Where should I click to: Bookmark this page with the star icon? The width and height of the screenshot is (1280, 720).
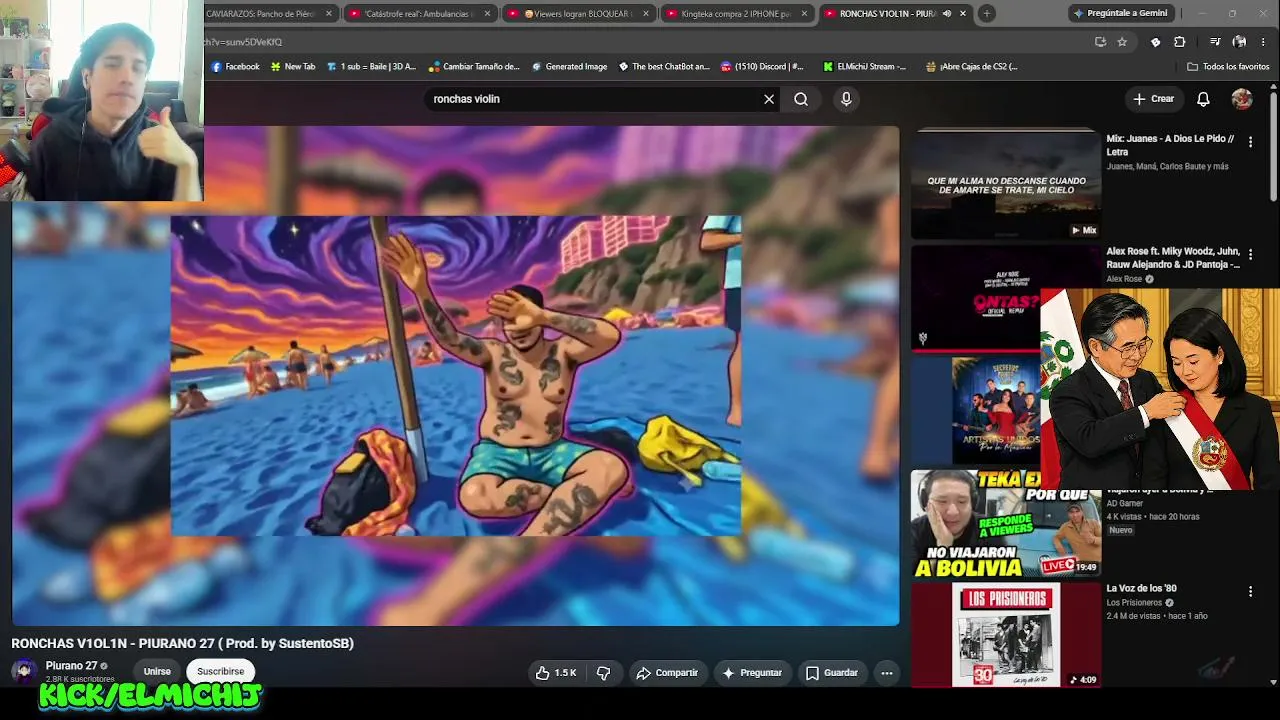pos(1122,42)
